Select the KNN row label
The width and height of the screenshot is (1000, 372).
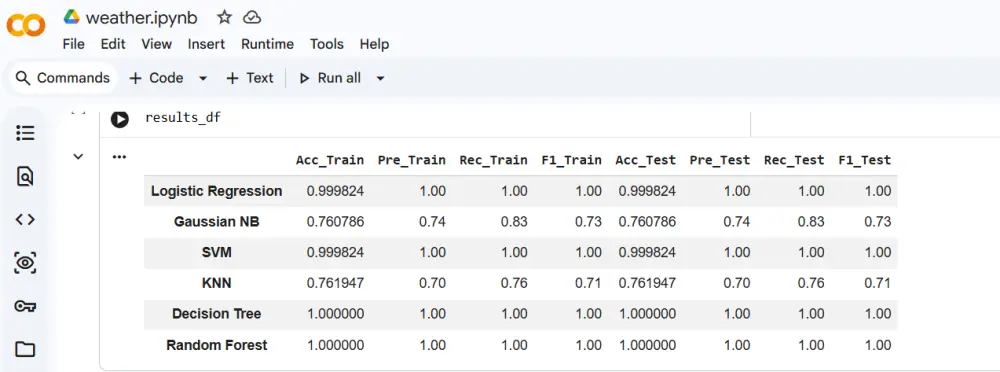pos(216,283)
